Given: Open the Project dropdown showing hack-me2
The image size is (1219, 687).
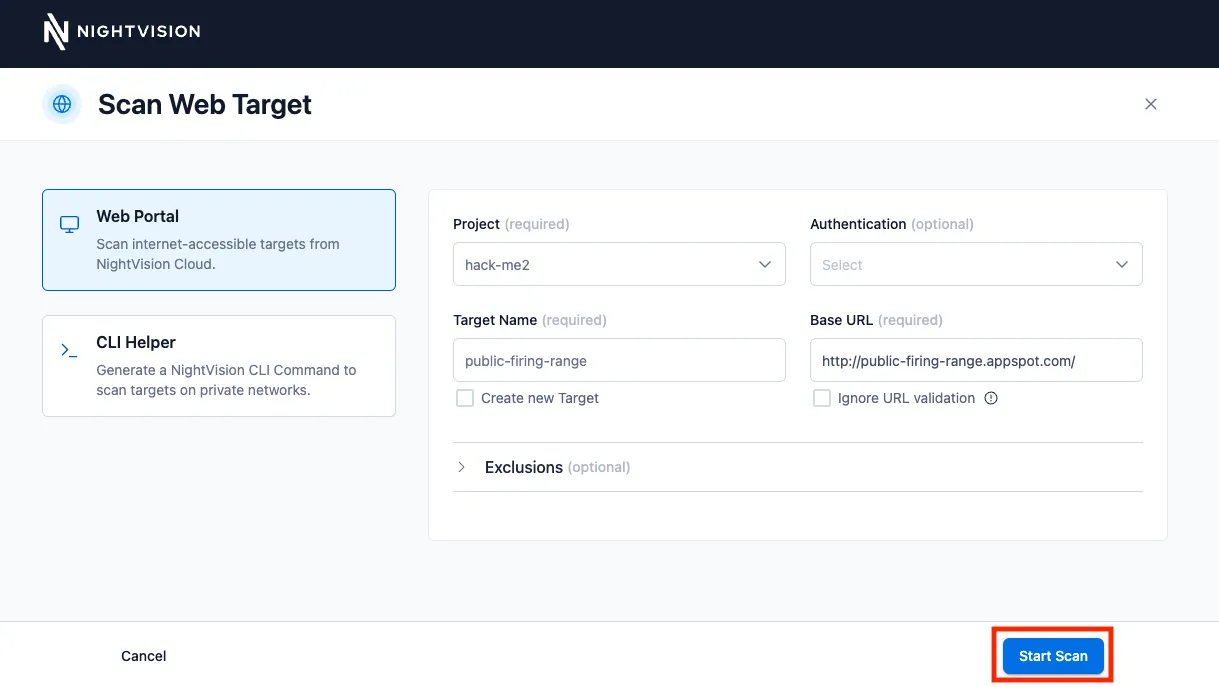Looking at the screenshot, I should pyautogui.click(x=619, y=265).
